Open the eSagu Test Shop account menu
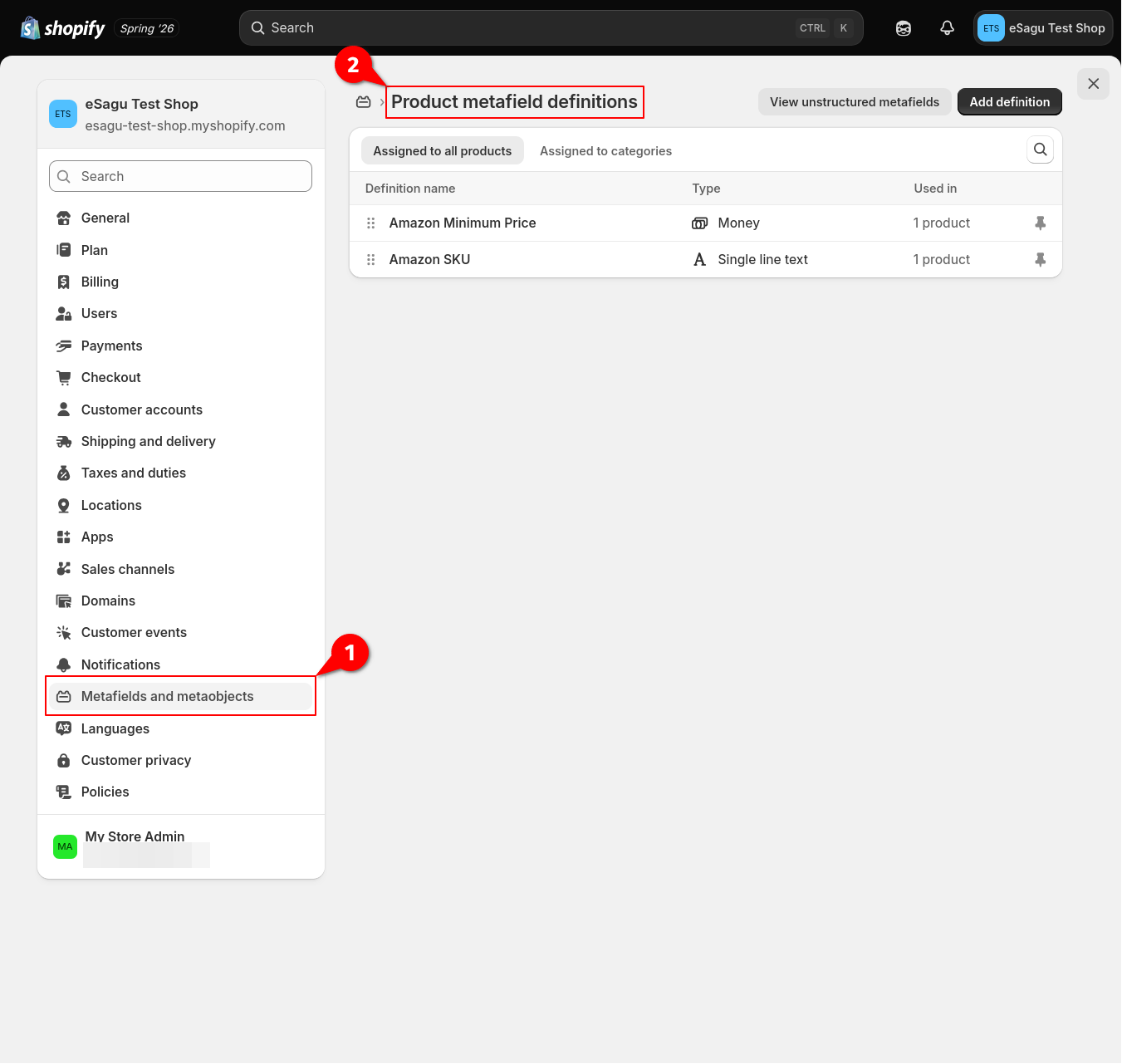Screen dimensions: 1122x1064 tap(1042, 28)
